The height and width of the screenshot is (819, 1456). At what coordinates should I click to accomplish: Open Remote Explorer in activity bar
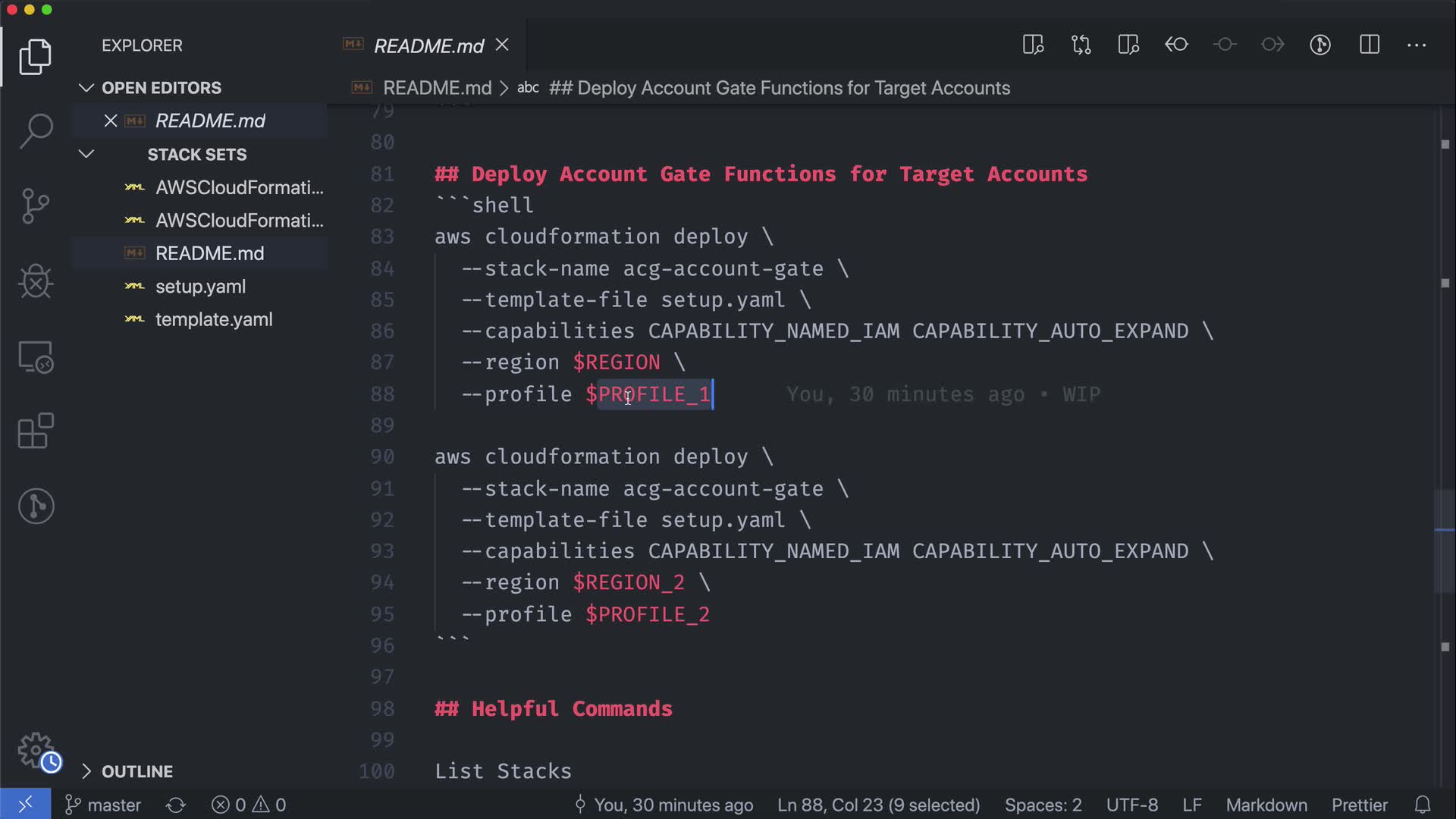[36, 357]
